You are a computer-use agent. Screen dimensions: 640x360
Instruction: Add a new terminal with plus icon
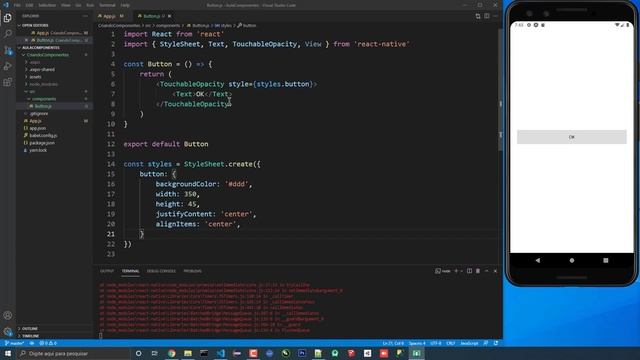(x=456, y=271)
